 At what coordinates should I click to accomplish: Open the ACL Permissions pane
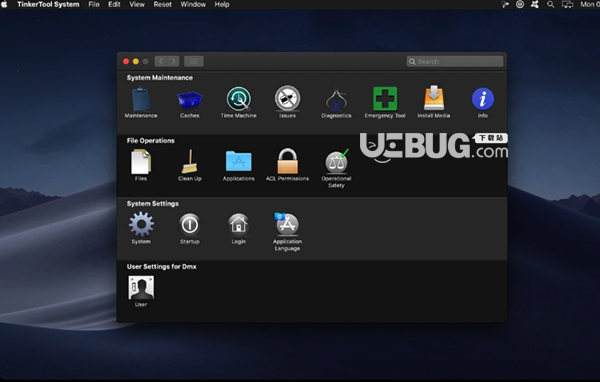click(287, 165)
